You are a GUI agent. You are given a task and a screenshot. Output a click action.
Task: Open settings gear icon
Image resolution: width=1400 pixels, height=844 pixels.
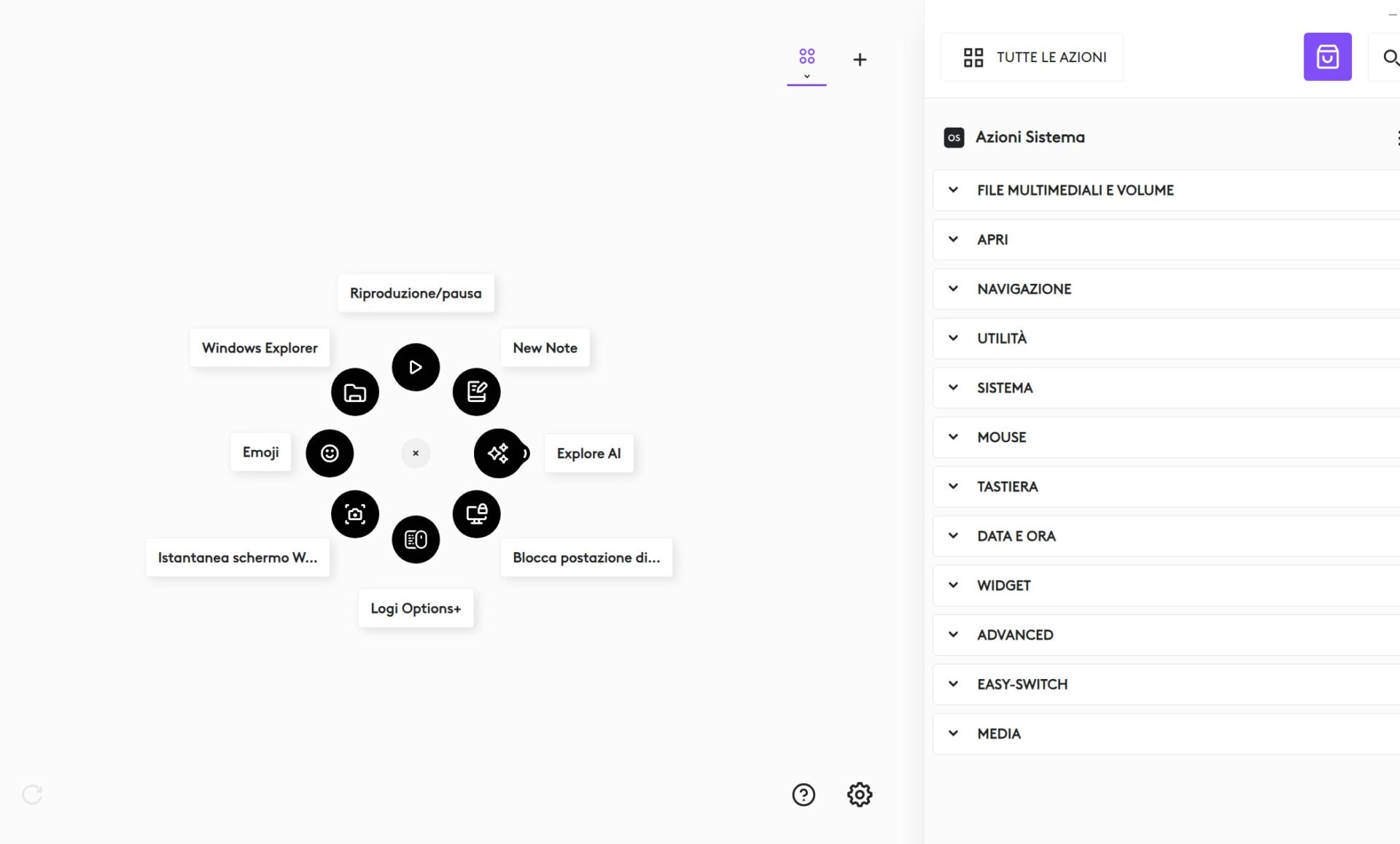[860, 794]
